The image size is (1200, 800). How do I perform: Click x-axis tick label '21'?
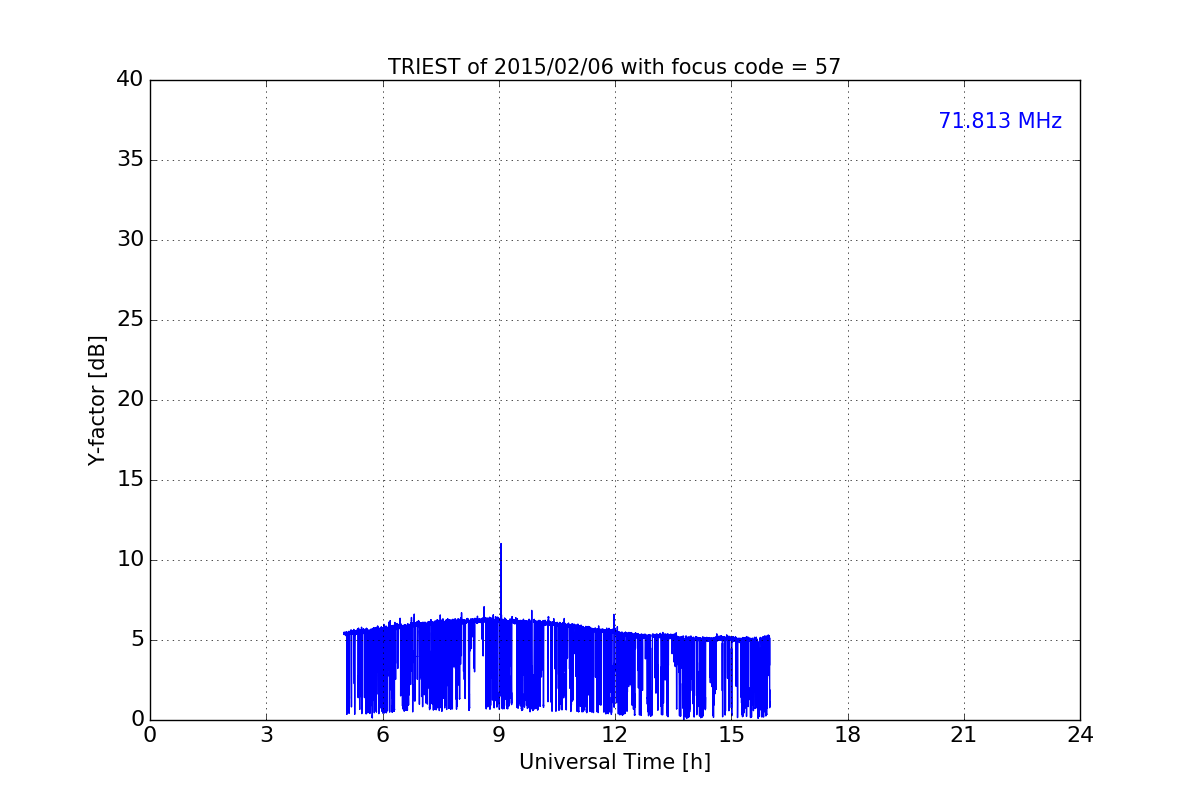point(964,735)
